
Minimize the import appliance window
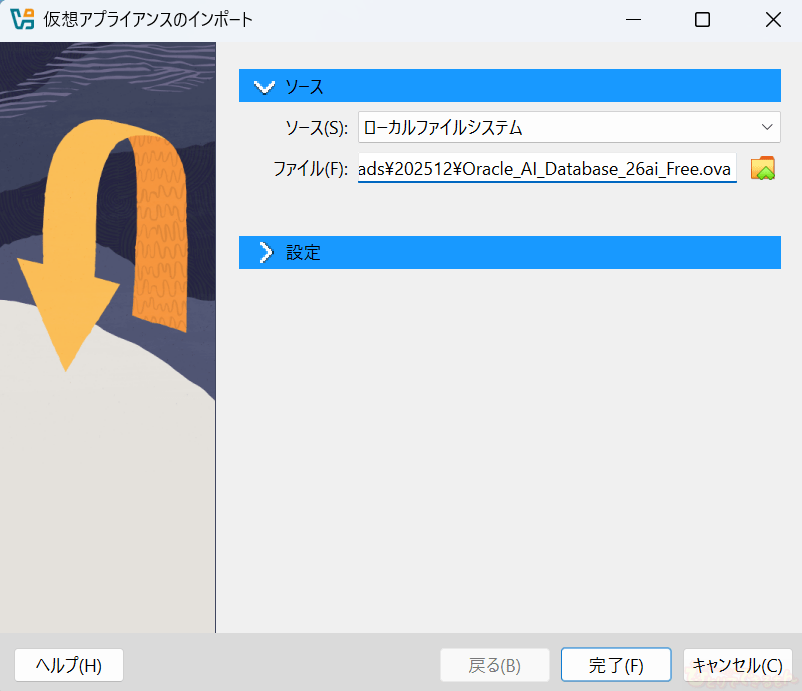(632, 19)
